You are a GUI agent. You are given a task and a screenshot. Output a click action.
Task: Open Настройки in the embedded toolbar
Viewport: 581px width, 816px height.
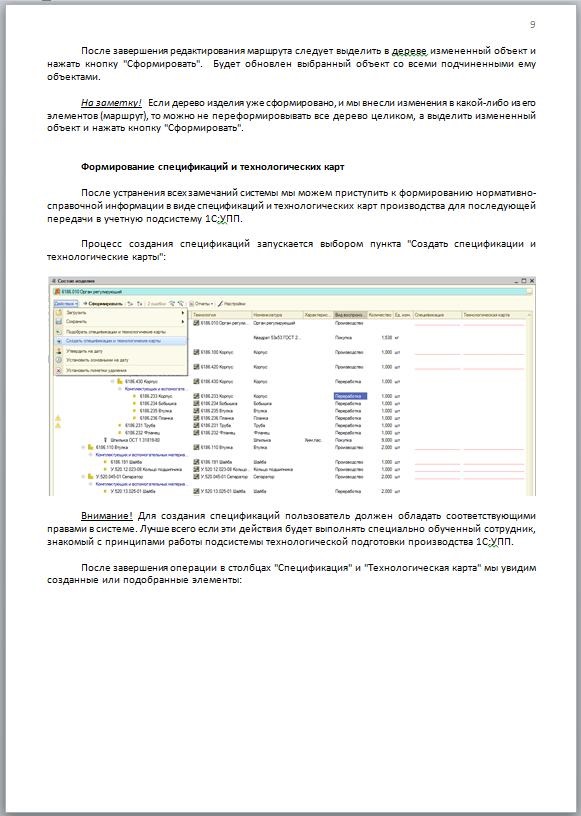tap(232, 303)
